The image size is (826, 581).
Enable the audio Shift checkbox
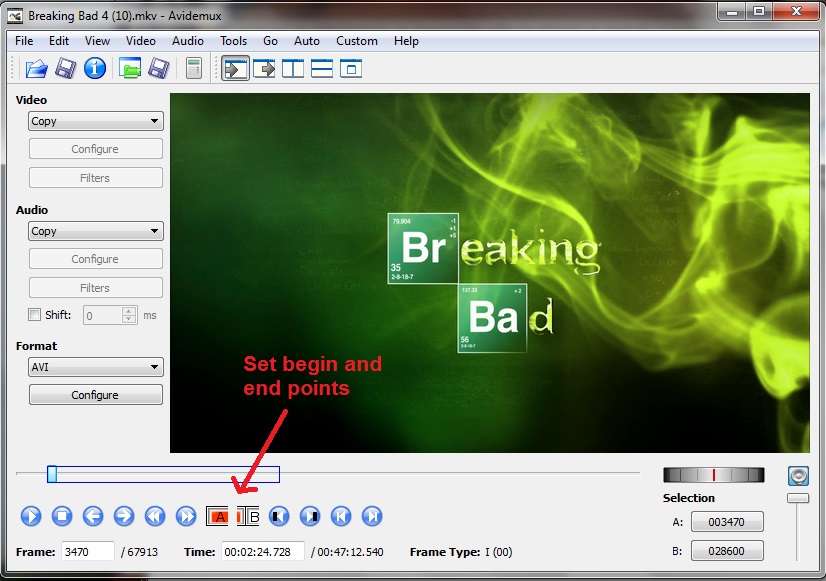tap(34, 315)
